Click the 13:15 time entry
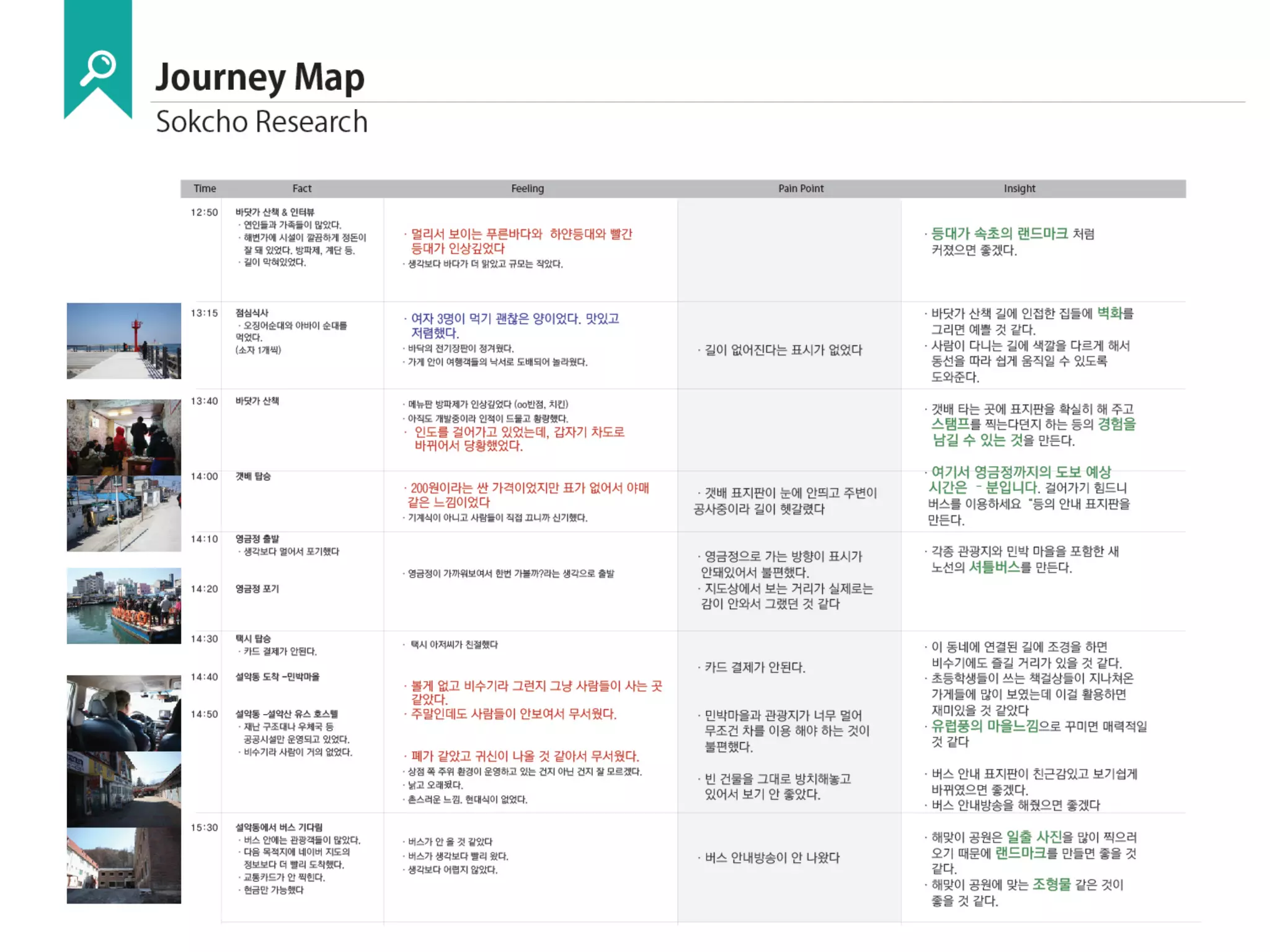This screenshot has width=1270, height=952. 204,313
